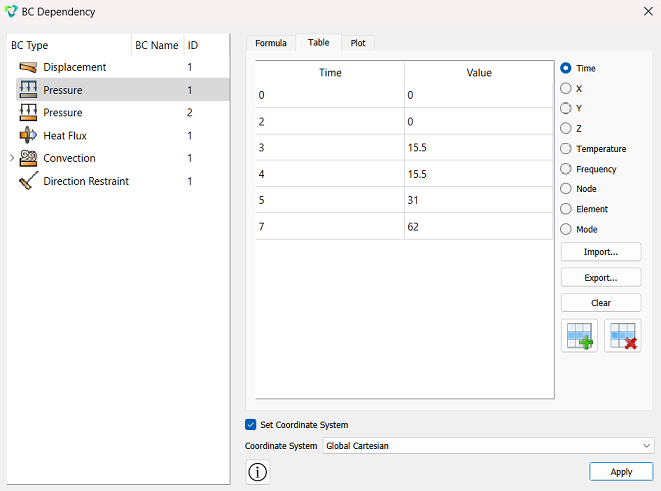Click the Import... button
Screen dimensions: 661x491
[601, 252]
